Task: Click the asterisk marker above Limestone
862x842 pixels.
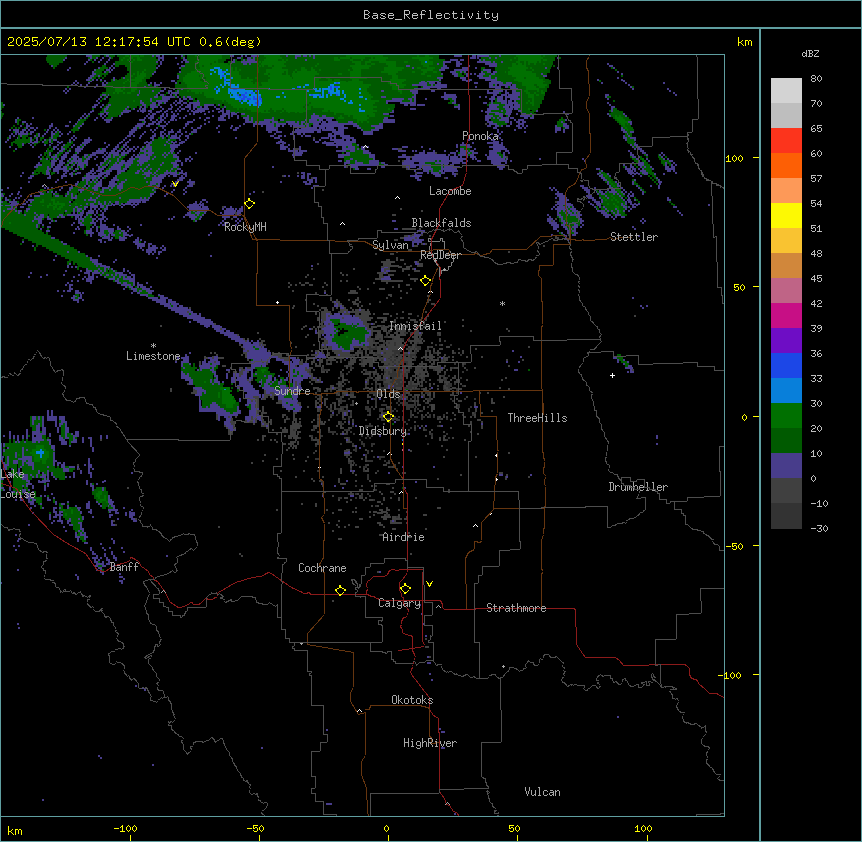Action: pos(153,346)
